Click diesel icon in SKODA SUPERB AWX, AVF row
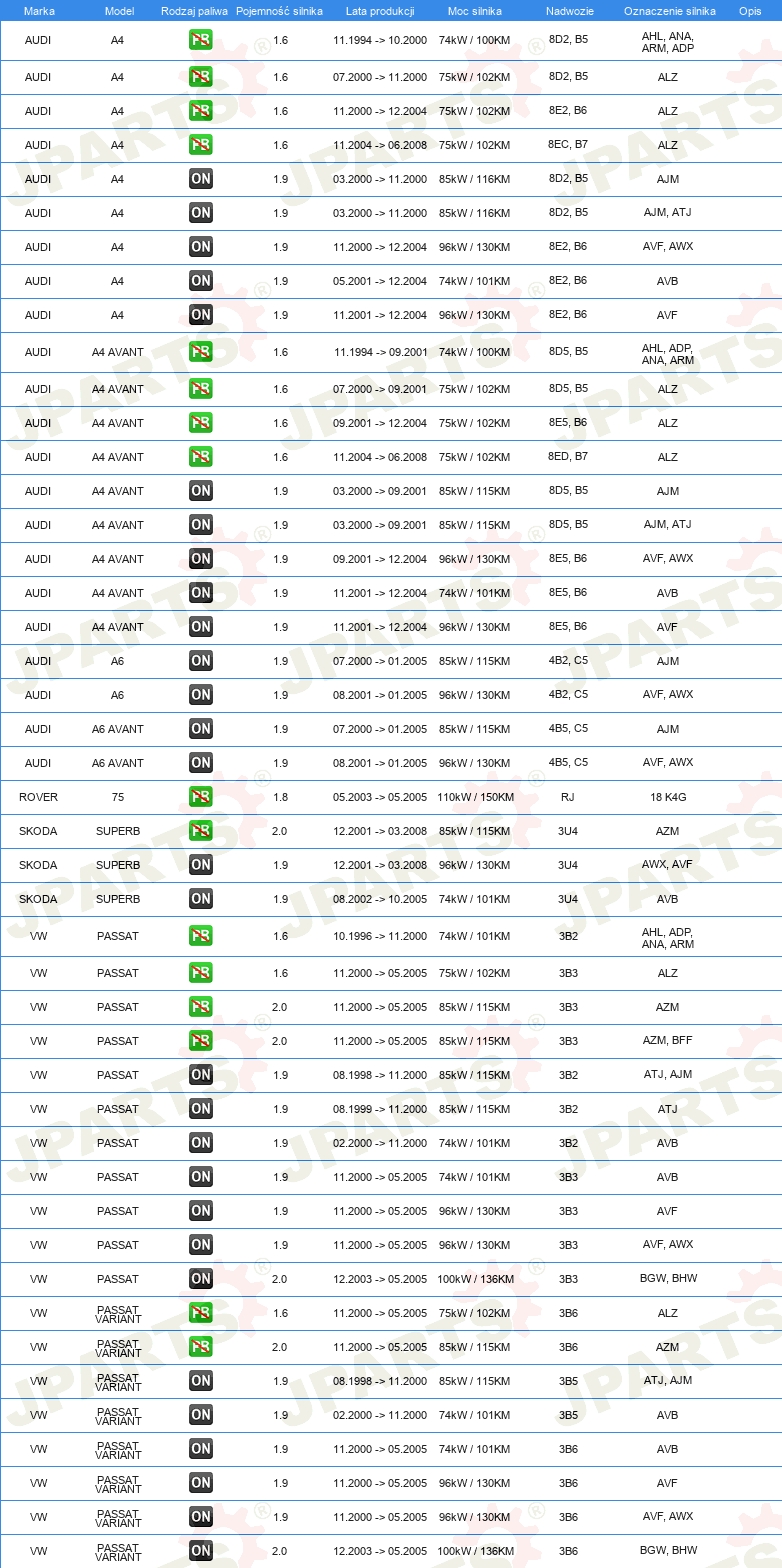This screenshot has width=782, height=1568. click(201, 865)
